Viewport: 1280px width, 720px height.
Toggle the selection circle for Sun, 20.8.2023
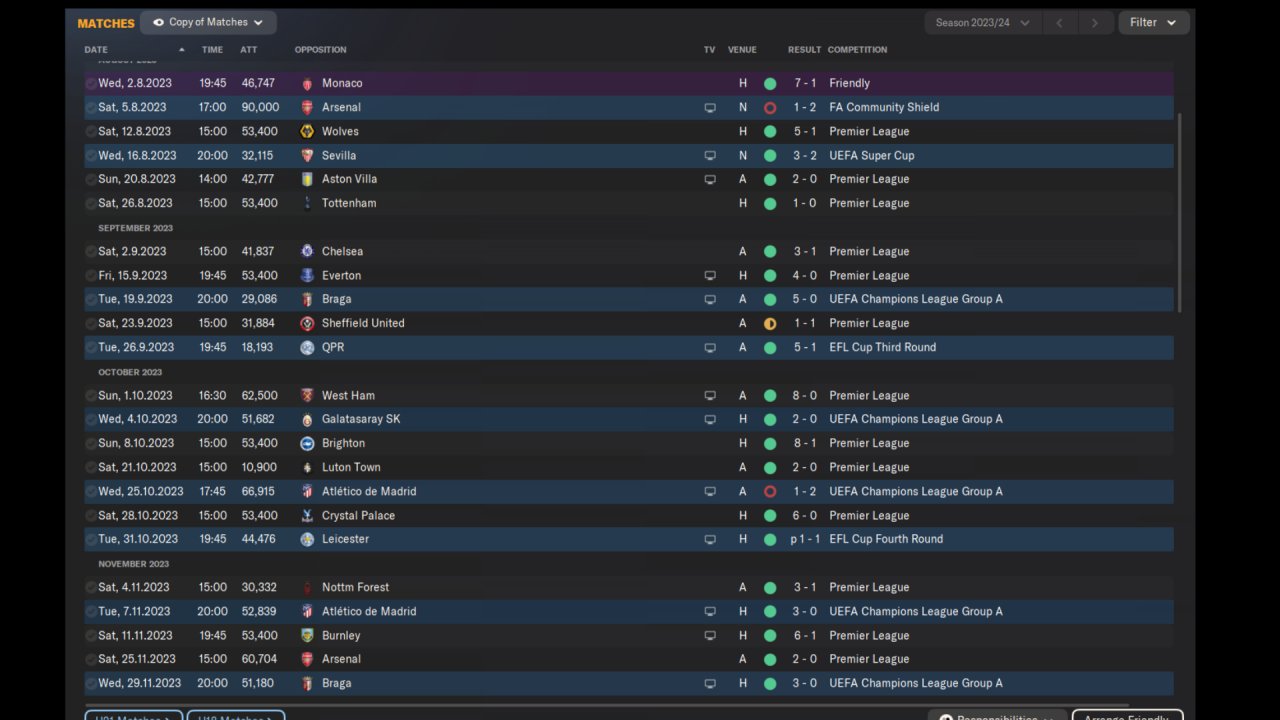point(91,179)
